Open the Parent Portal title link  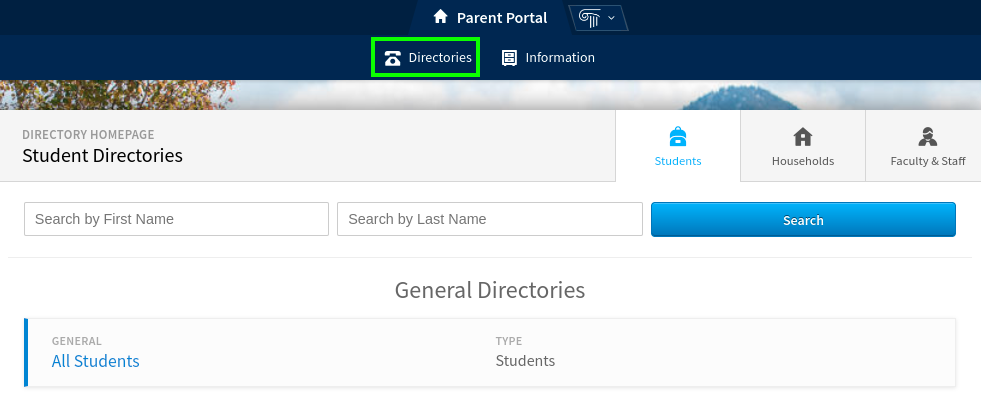click(502, 17)
